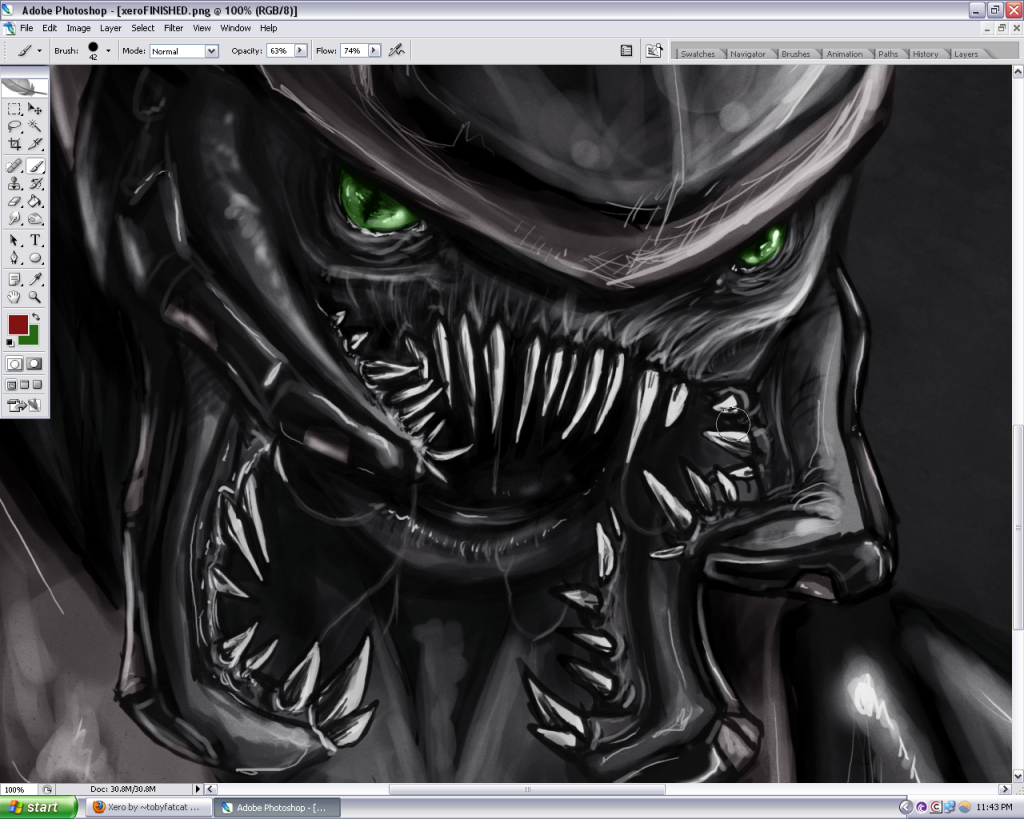Pick the Clone Stamp tool

15,184
